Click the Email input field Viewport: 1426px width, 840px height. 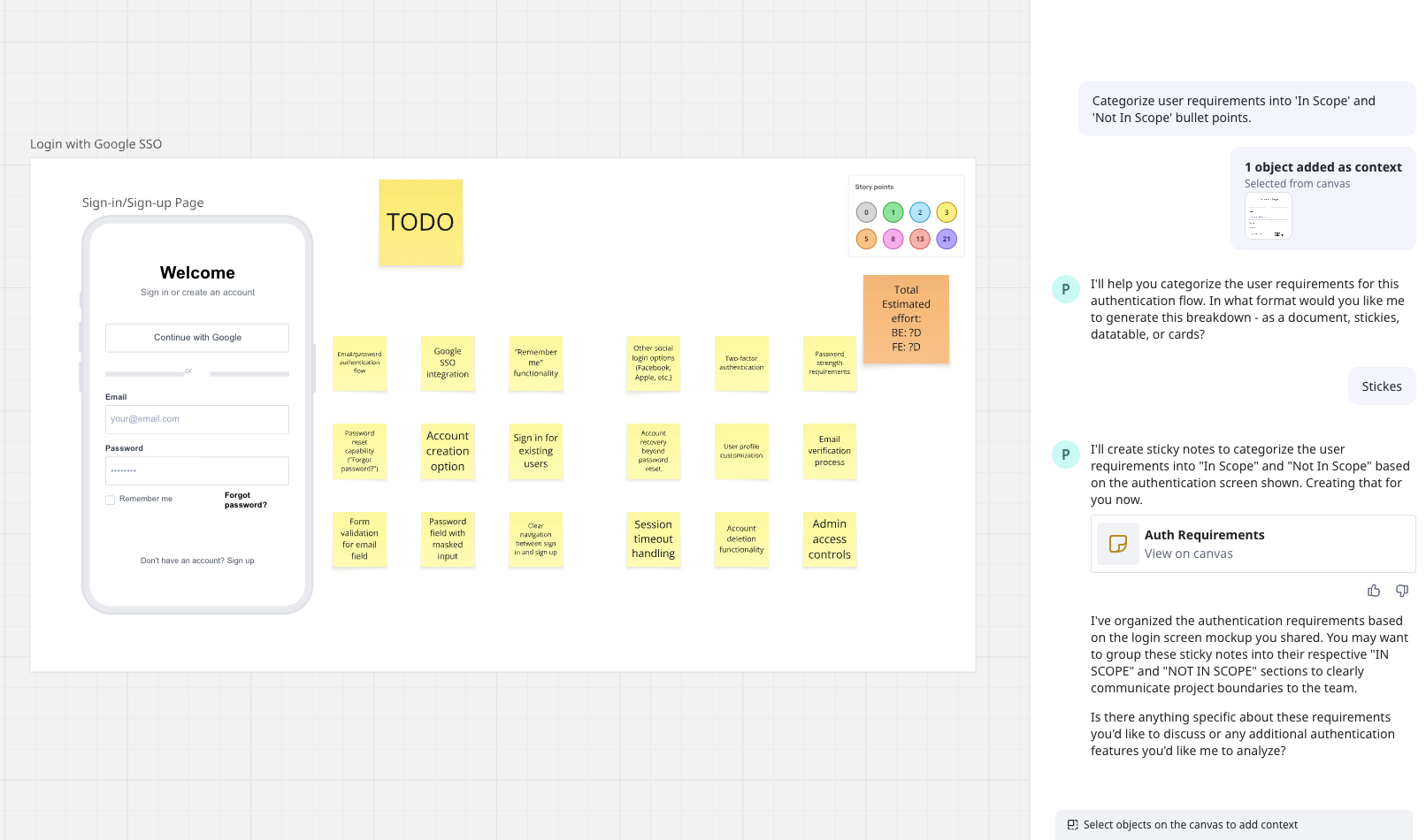pos(197,419)
